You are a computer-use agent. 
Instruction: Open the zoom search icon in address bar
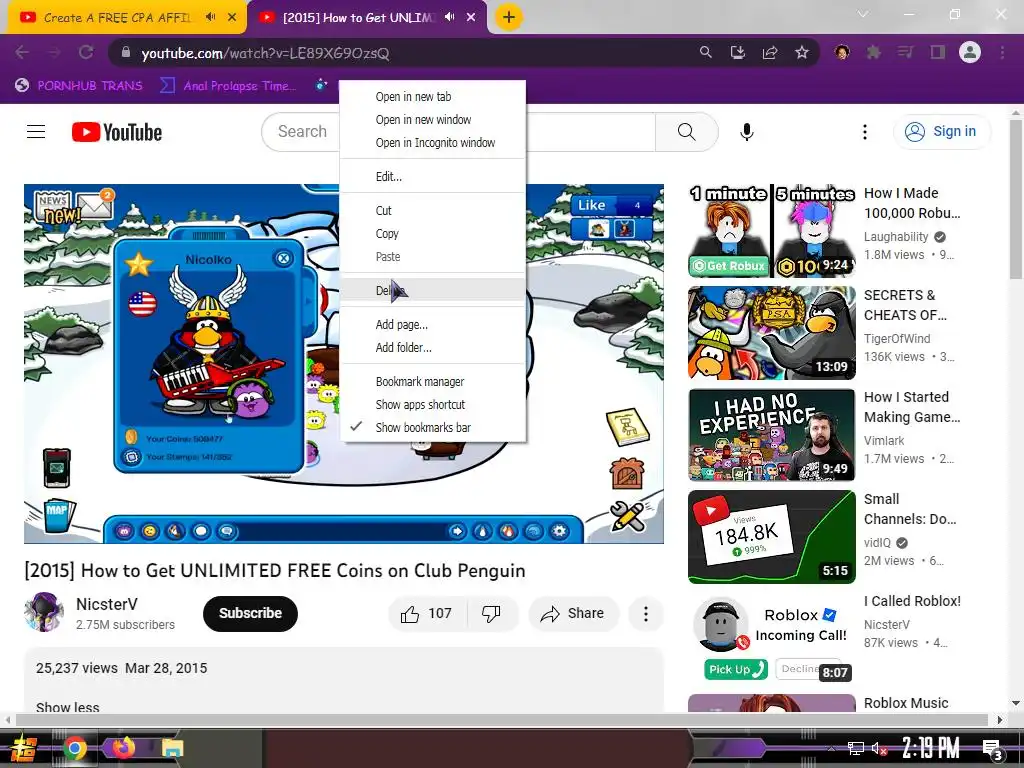705,52
